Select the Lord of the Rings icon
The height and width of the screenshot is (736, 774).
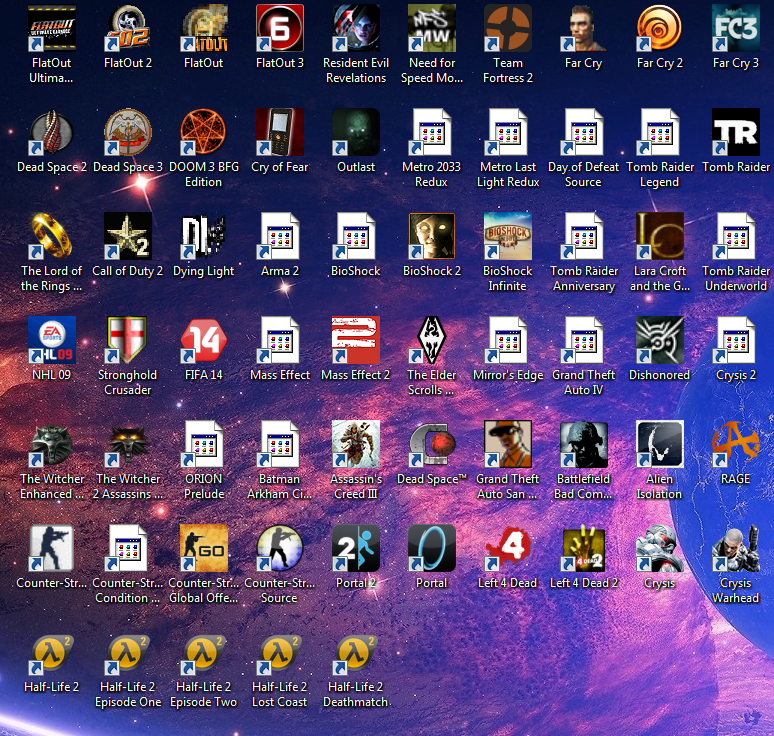[x=51, y=237]
